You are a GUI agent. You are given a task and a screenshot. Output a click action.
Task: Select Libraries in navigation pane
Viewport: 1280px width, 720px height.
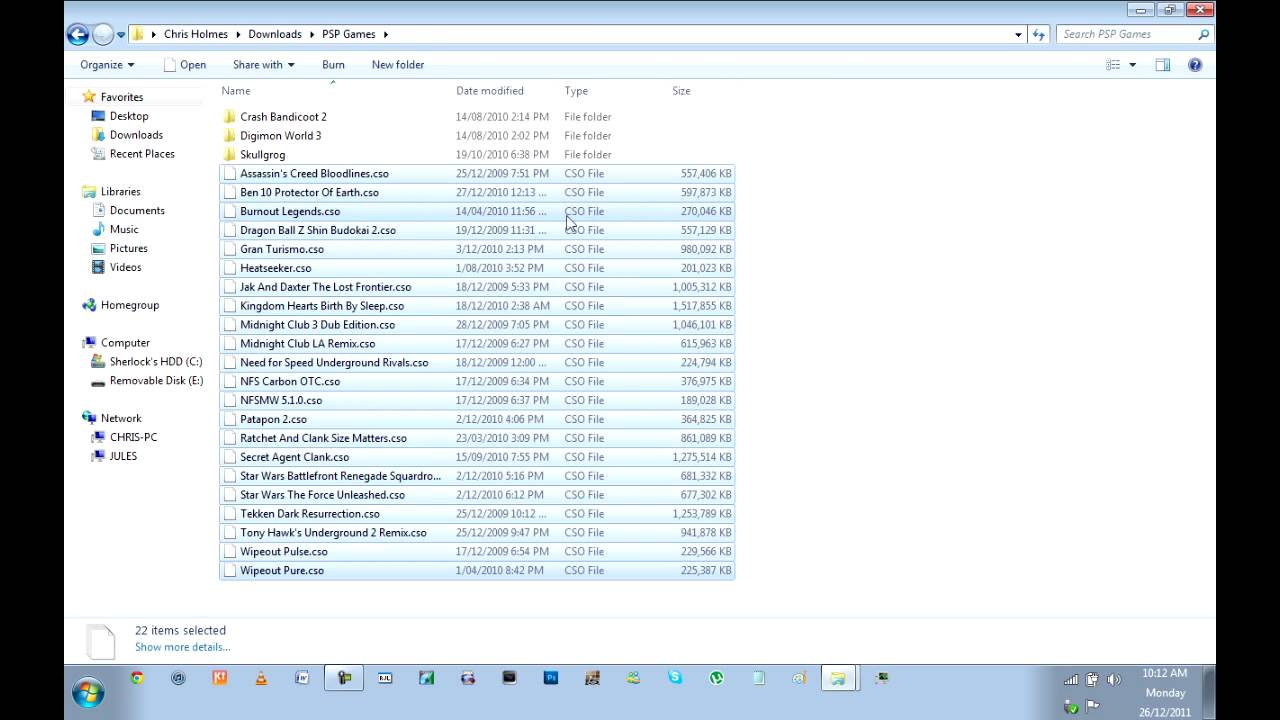pos(120,192)
